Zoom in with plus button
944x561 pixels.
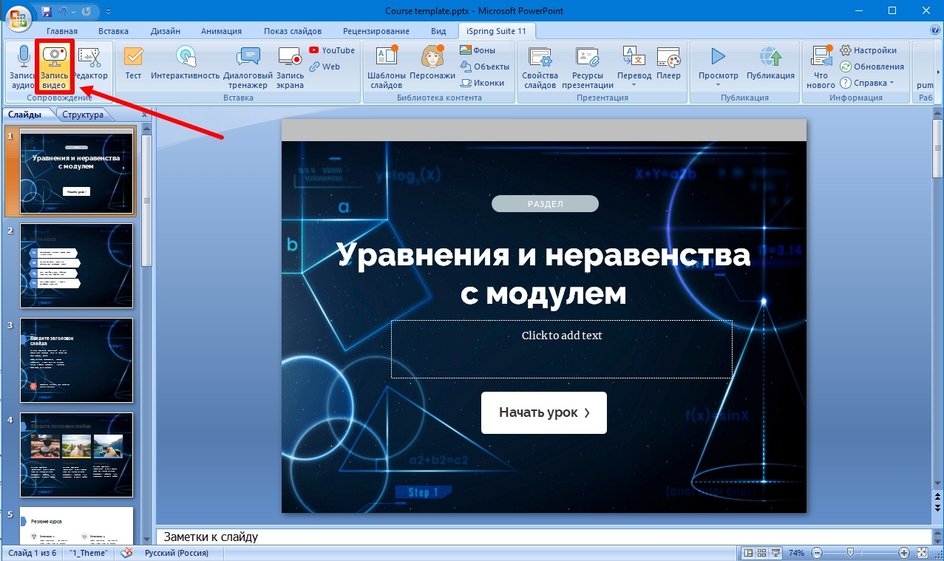[904, 553]
